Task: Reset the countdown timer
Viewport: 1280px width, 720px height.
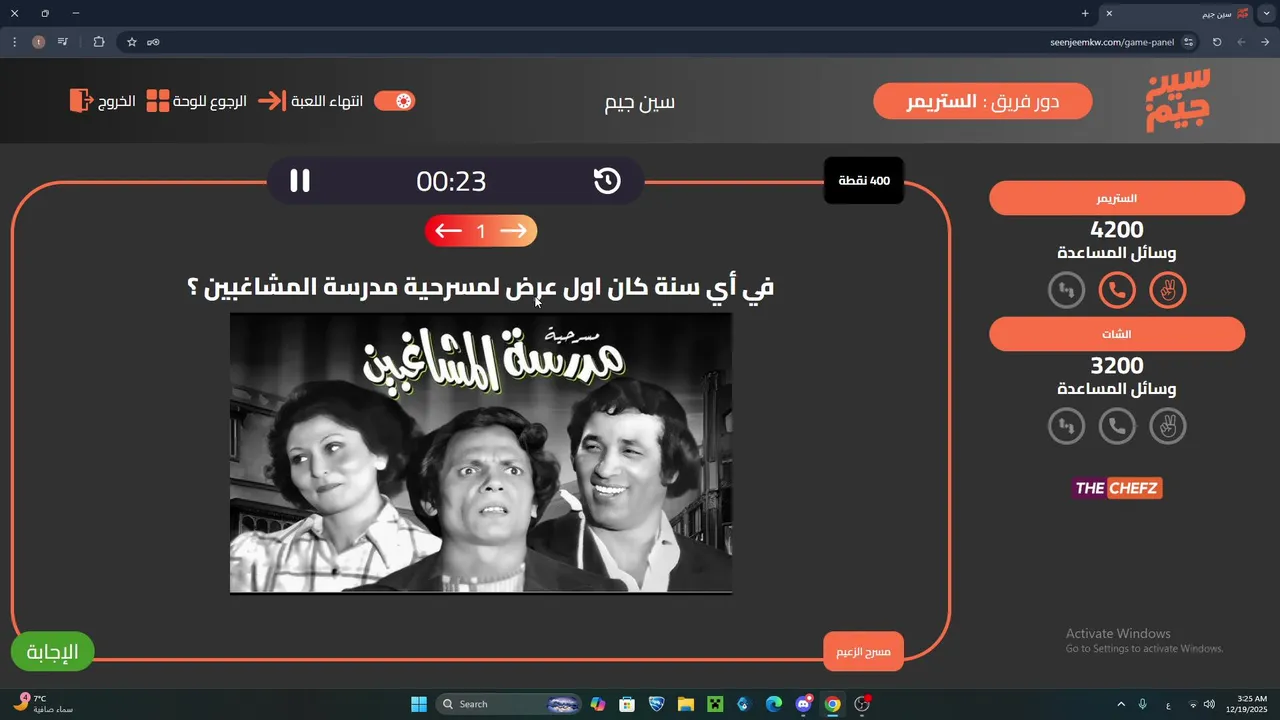Action: click(607, 181)
